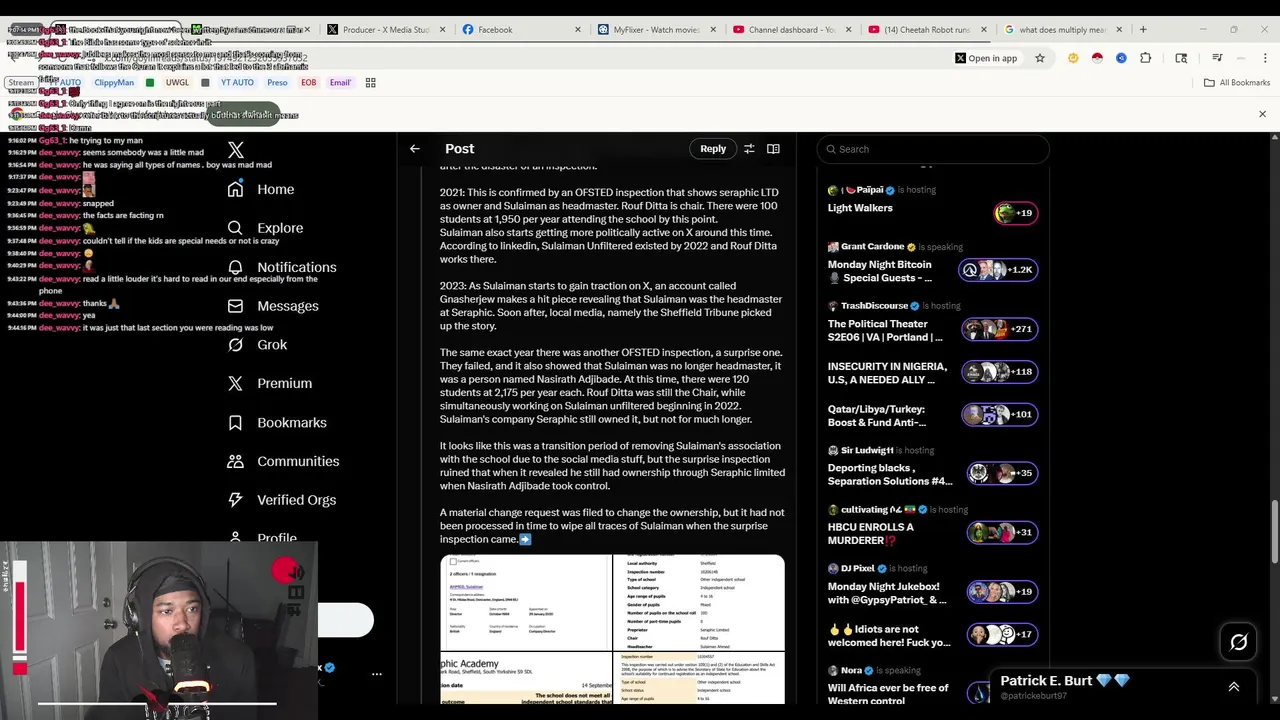The height and width of the screenshot is (720, 1280).
Task: Open Explore in the X sidebar
Action: coord(265,228)
